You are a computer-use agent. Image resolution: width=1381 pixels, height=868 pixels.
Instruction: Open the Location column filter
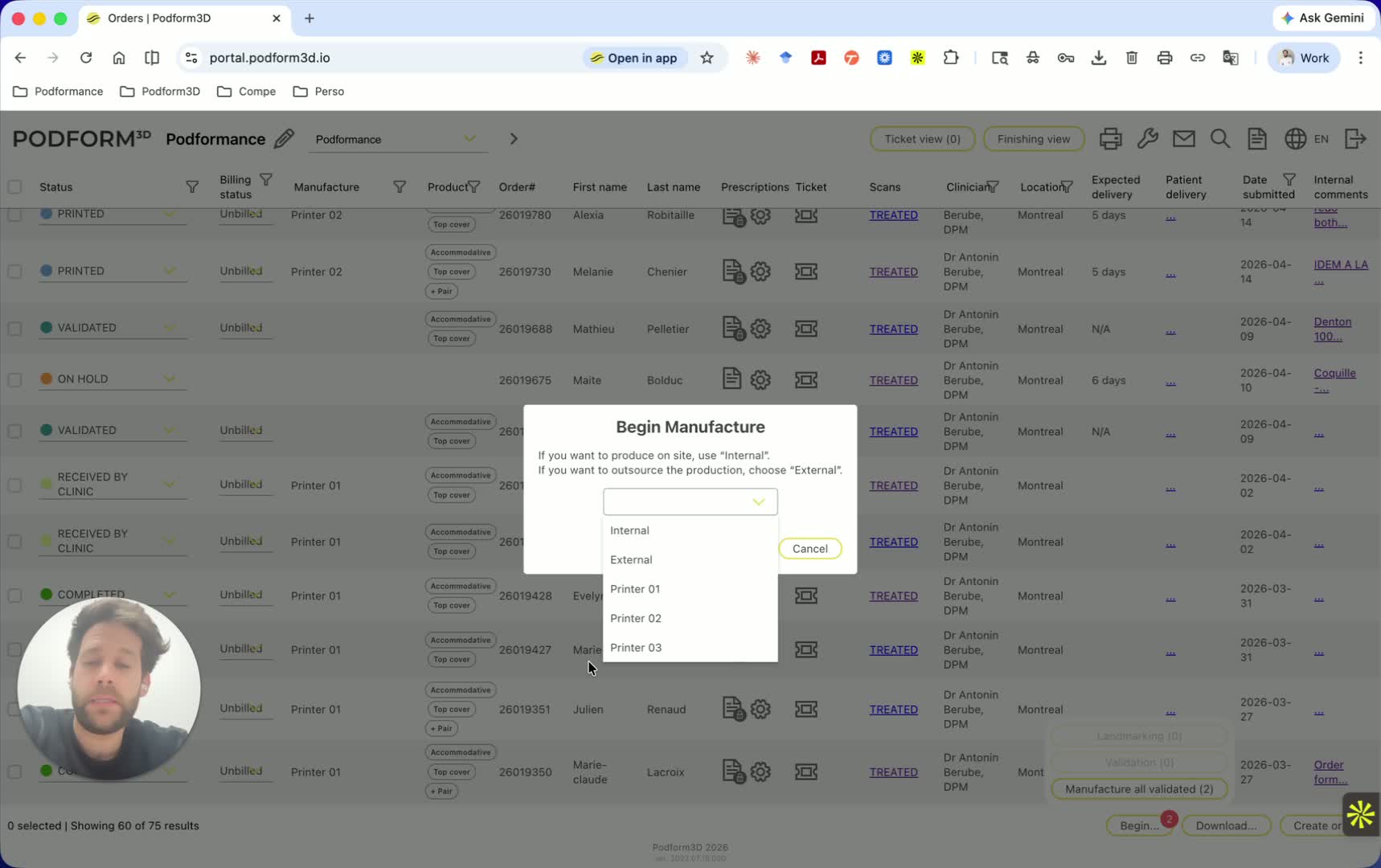(x=1067, y=187)
